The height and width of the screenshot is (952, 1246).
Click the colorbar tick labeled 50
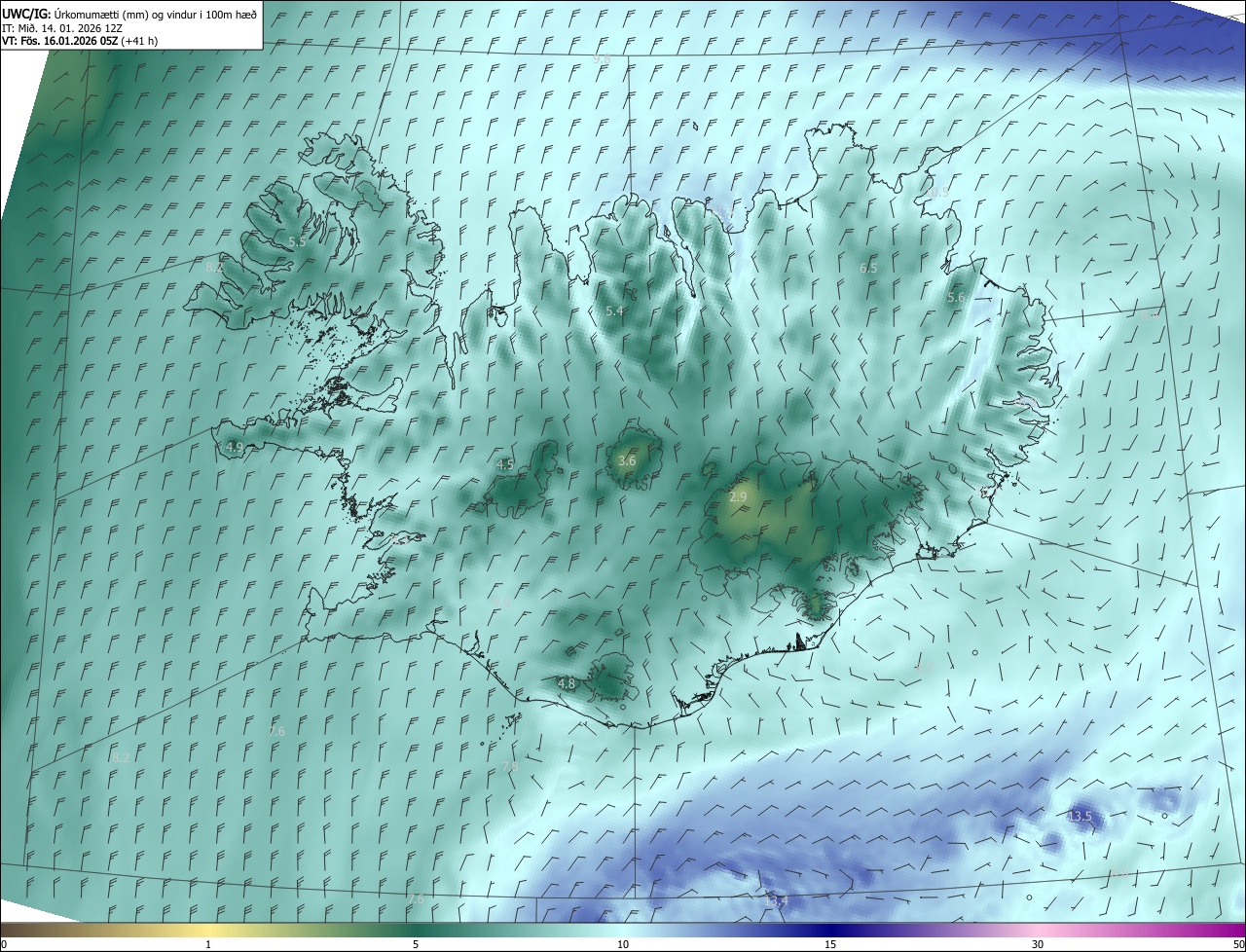[x=1238, y=944]
